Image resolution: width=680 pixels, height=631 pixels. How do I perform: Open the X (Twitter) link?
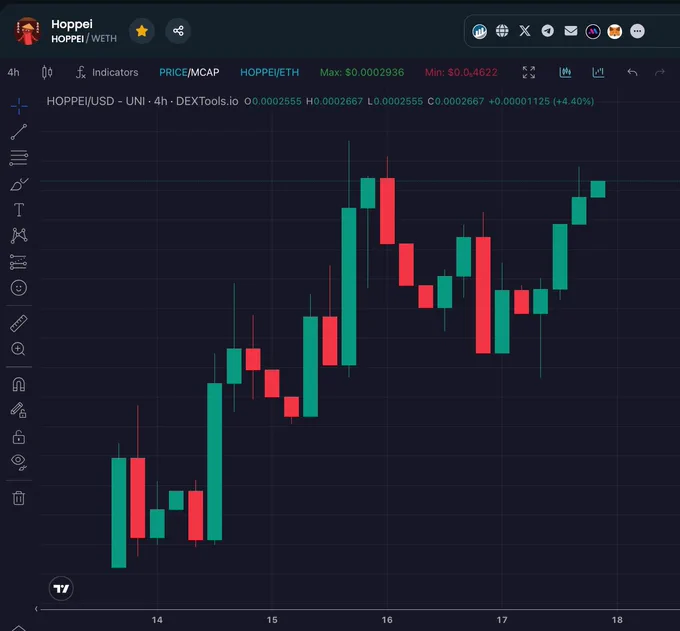point(525,31)
